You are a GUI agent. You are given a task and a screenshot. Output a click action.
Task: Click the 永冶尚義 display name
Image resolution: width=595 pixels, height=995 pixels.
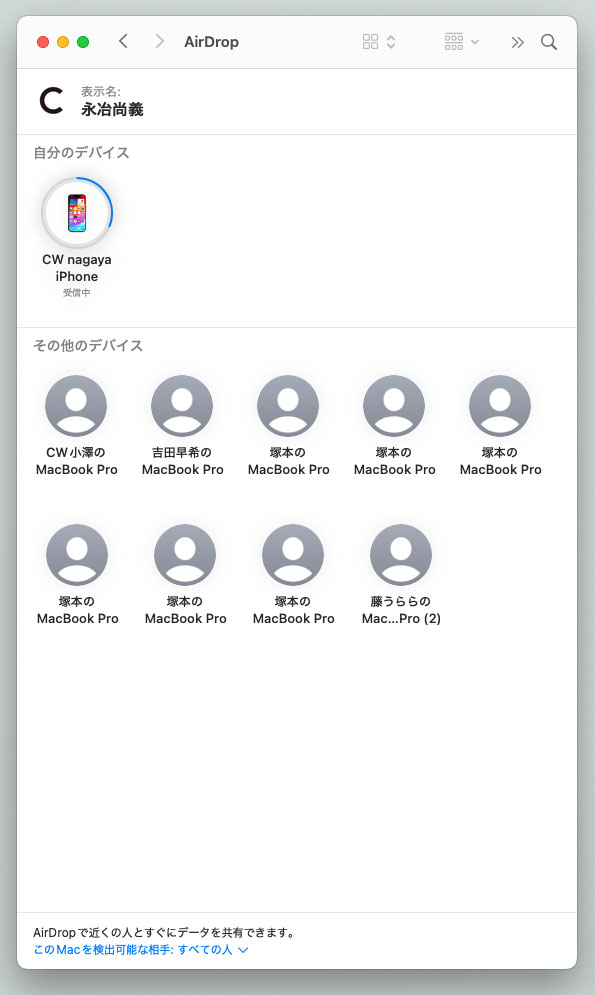coord(112,110)
